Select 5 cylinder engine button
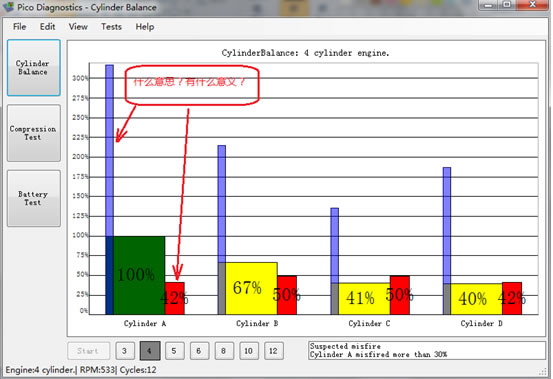Viewport: 553px width, 379px height. pos(174,351)
